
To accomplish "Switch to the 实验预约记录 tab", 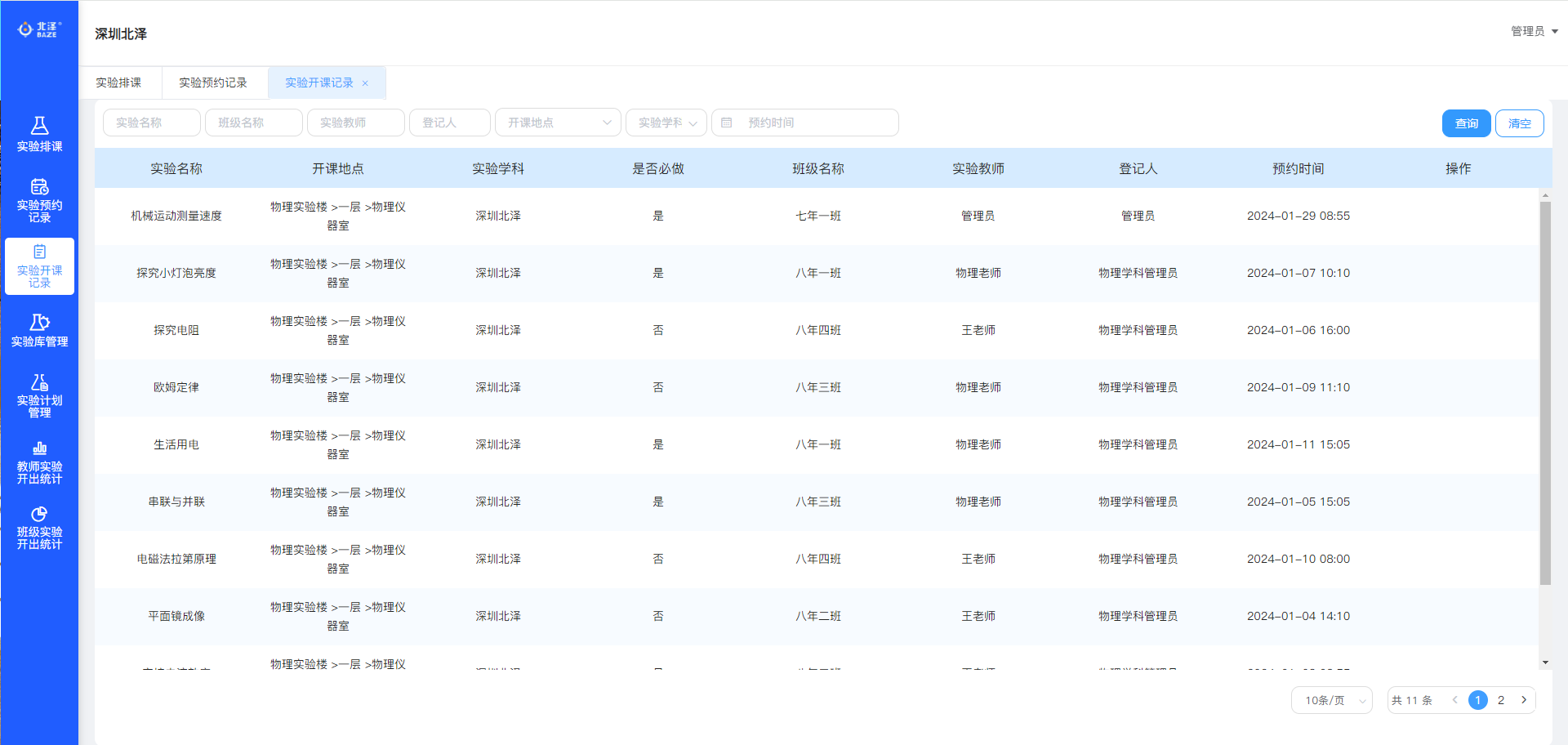I will tap(213, 83).
